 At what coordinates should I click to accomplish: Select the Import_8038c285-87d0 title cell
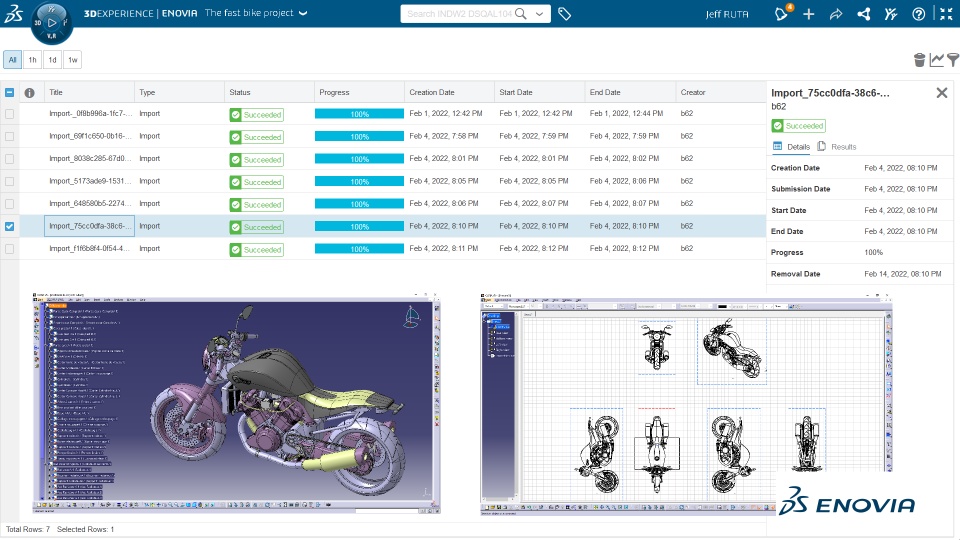tap(89, 159)
